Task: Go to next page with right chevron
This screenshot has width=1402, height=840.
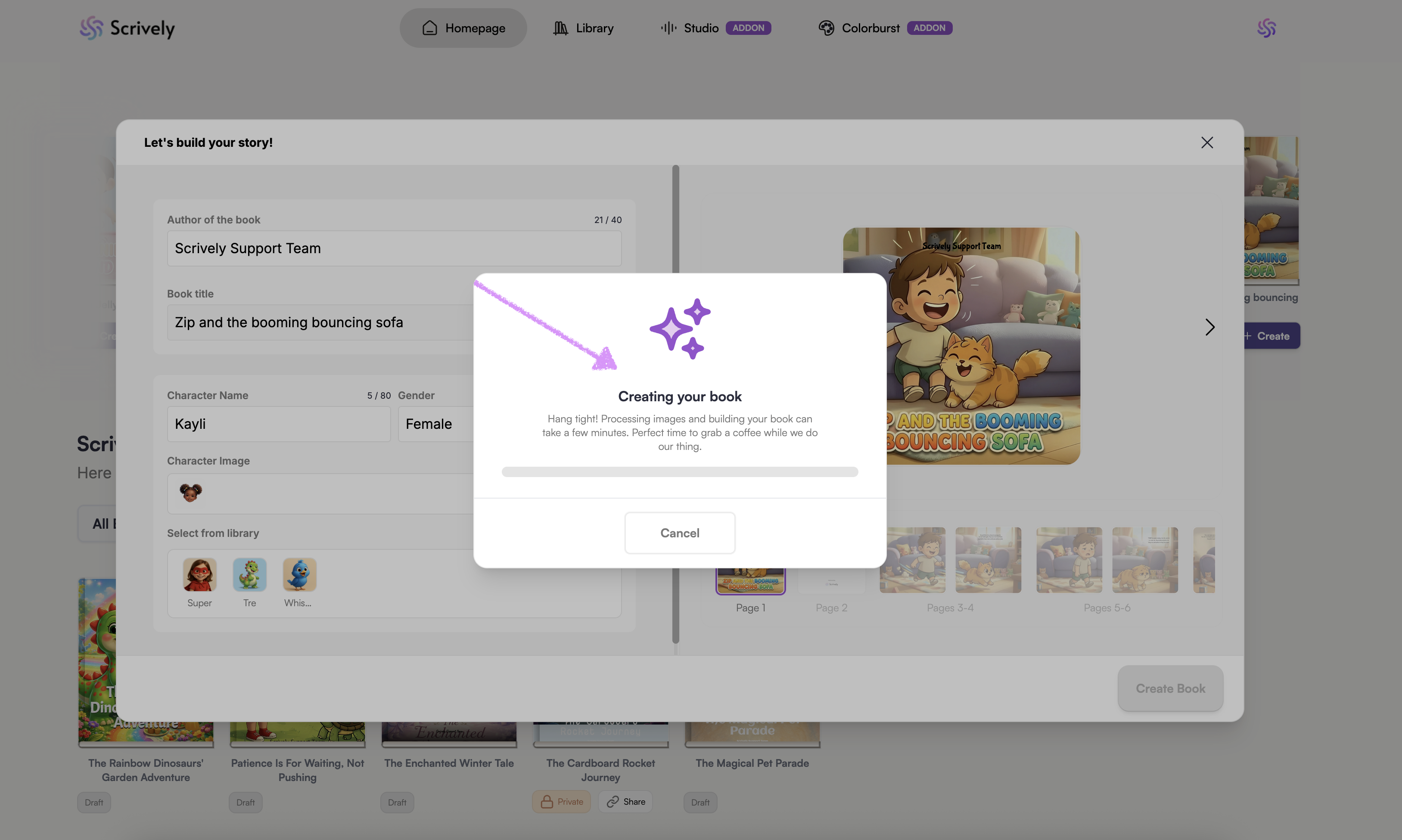Action: [x=1209, y=327]
